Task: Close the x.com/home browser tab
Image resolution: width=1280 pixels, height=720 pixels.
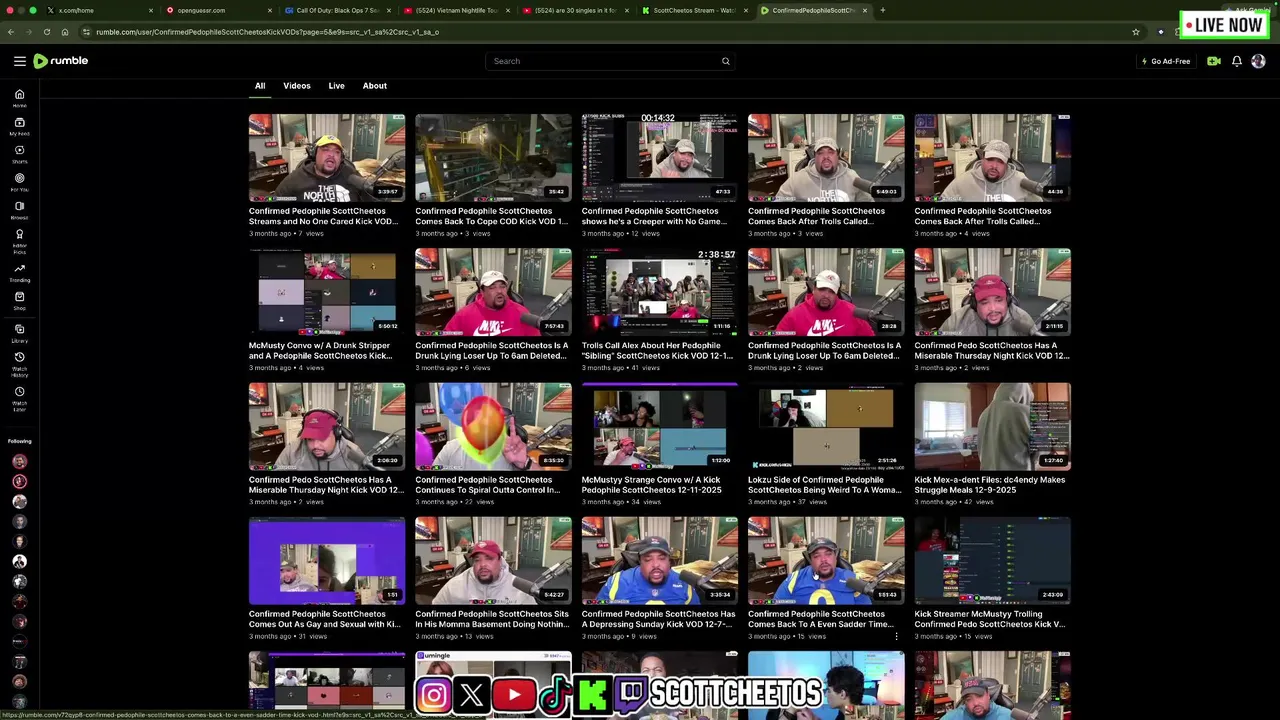Action: pyautogui.click(x=151, y=10)
